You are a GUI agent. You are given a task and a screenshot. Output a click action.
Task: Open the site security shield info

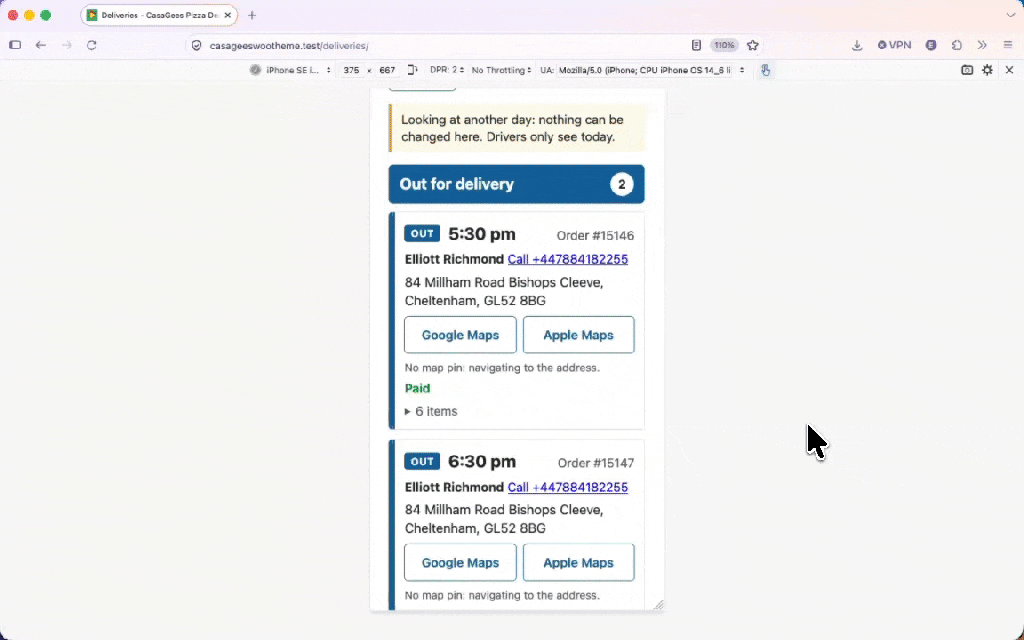pos(197,46)
